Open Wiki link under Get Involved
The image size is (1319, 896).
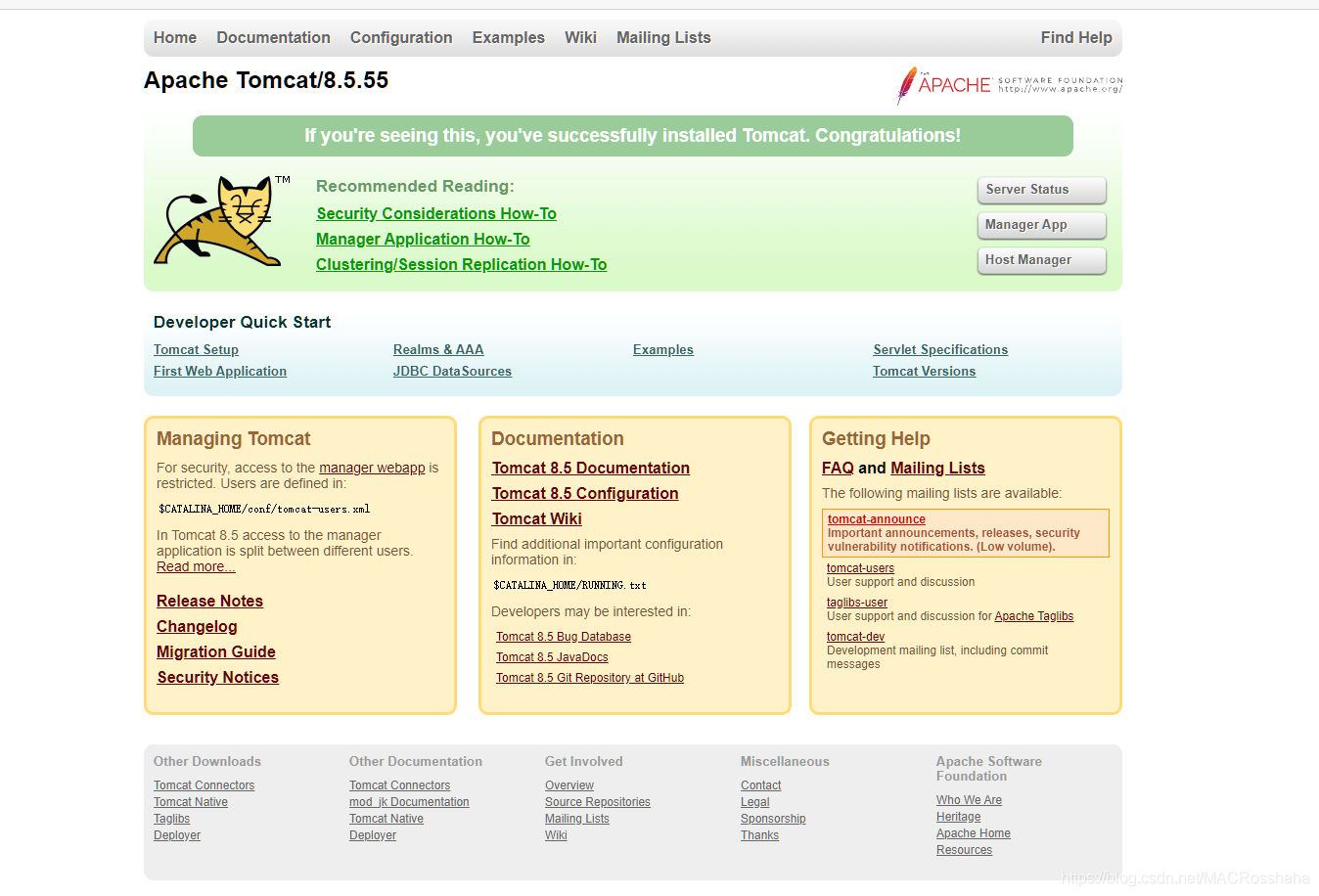coord(556,835)
